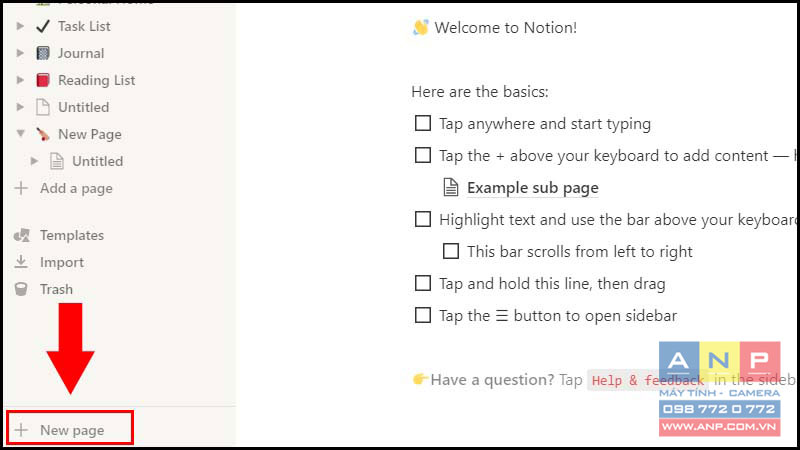The height and width of the screenshot is (450, 800).
Task: Click the Journal notebook icon
Action: pos(43,53)
